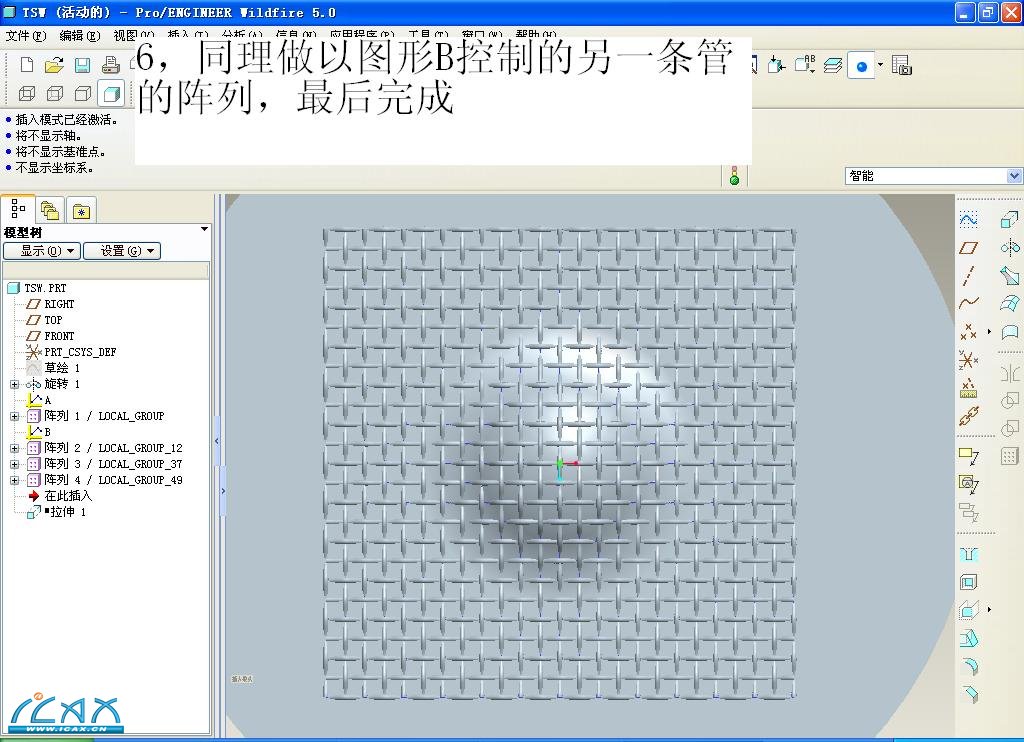This screenshot has width=1024, height=742.
Task: Click the traffic light regeneration status icon
Action: (734, 175)
